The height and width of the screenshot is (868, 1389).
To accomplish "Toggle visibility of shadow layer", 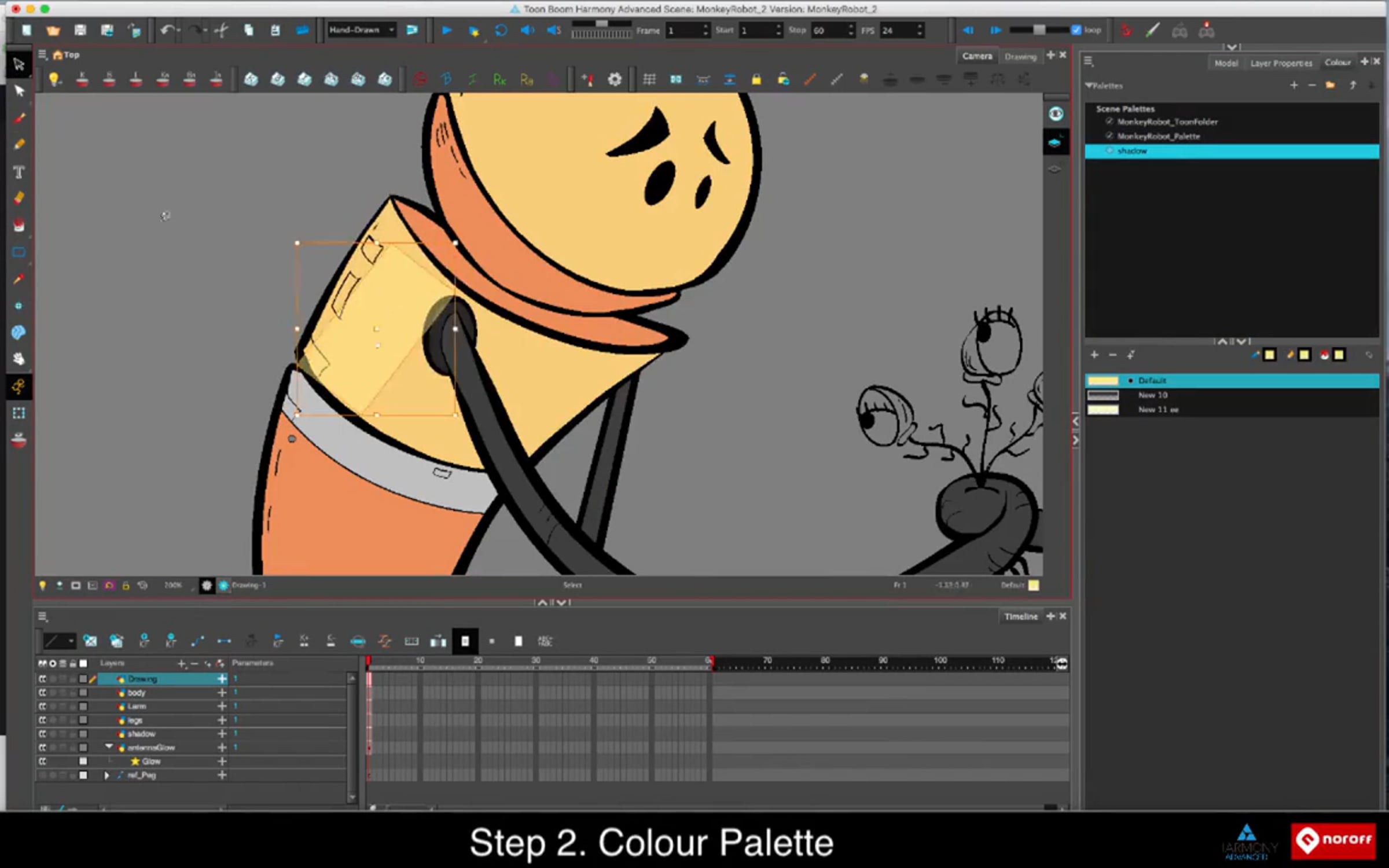I will pyautogui.click(x=43, y=734).
